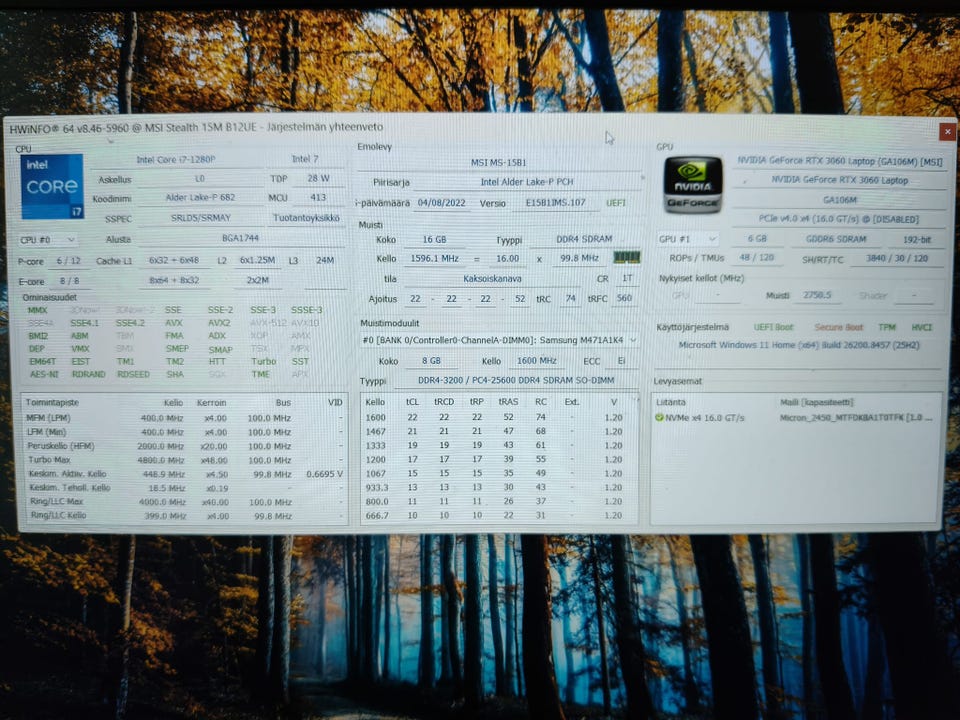Click the 0.6695 V VID value

click(324, 474)
